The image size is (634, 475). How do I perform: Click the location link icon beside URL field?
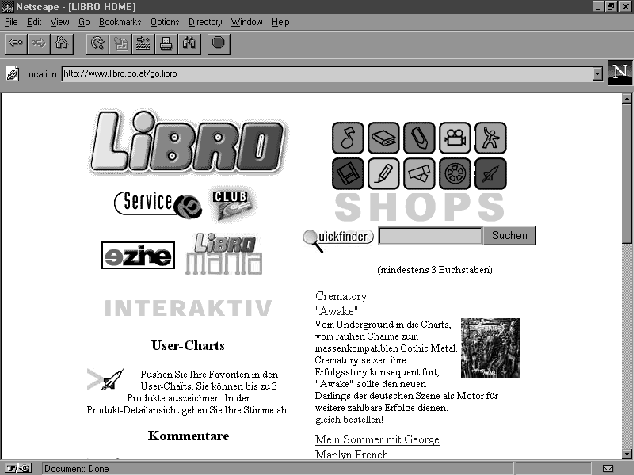13,74
